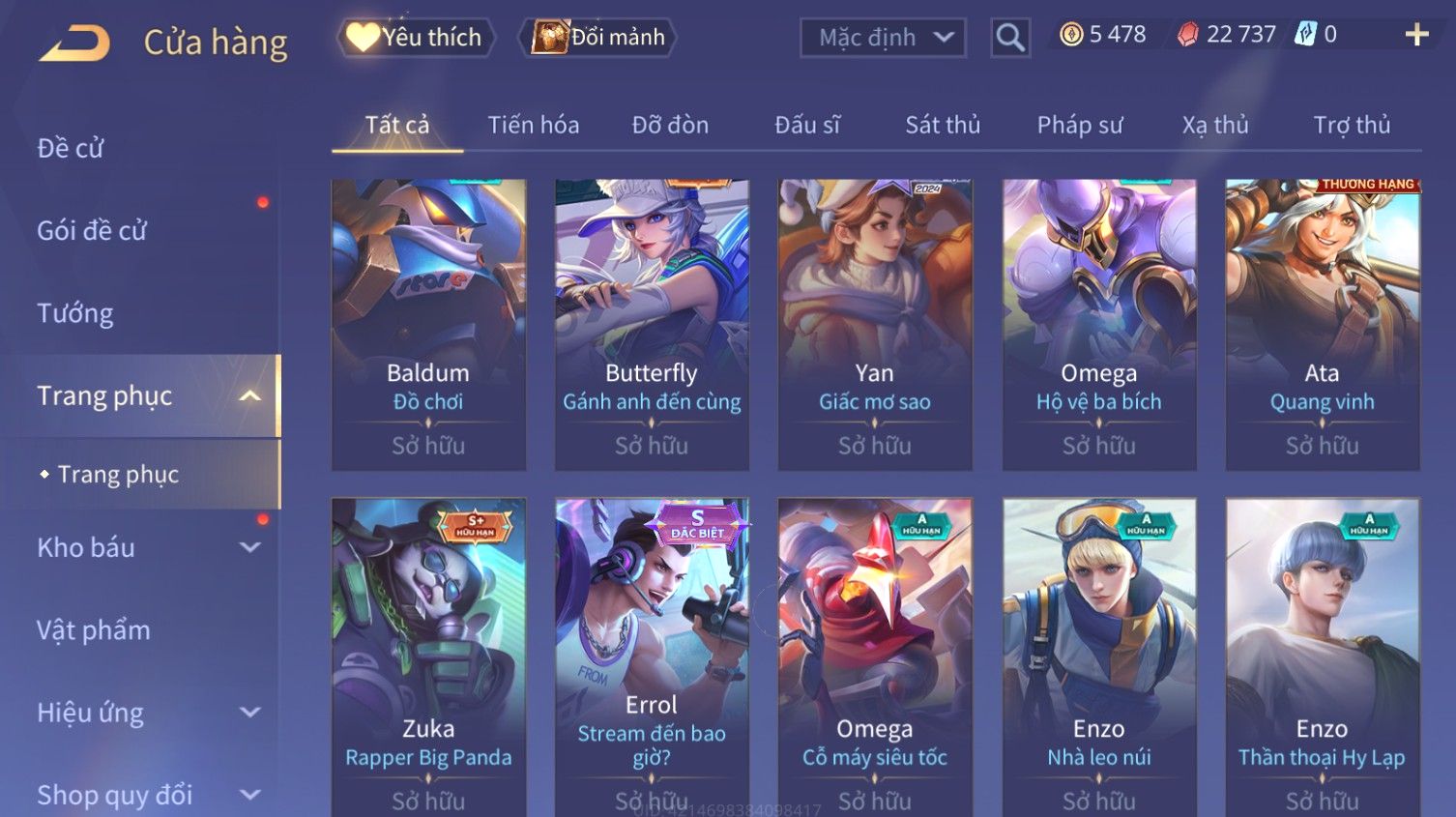
Task: Open the Mặc định sort dropdown
Action: [883, 38]
